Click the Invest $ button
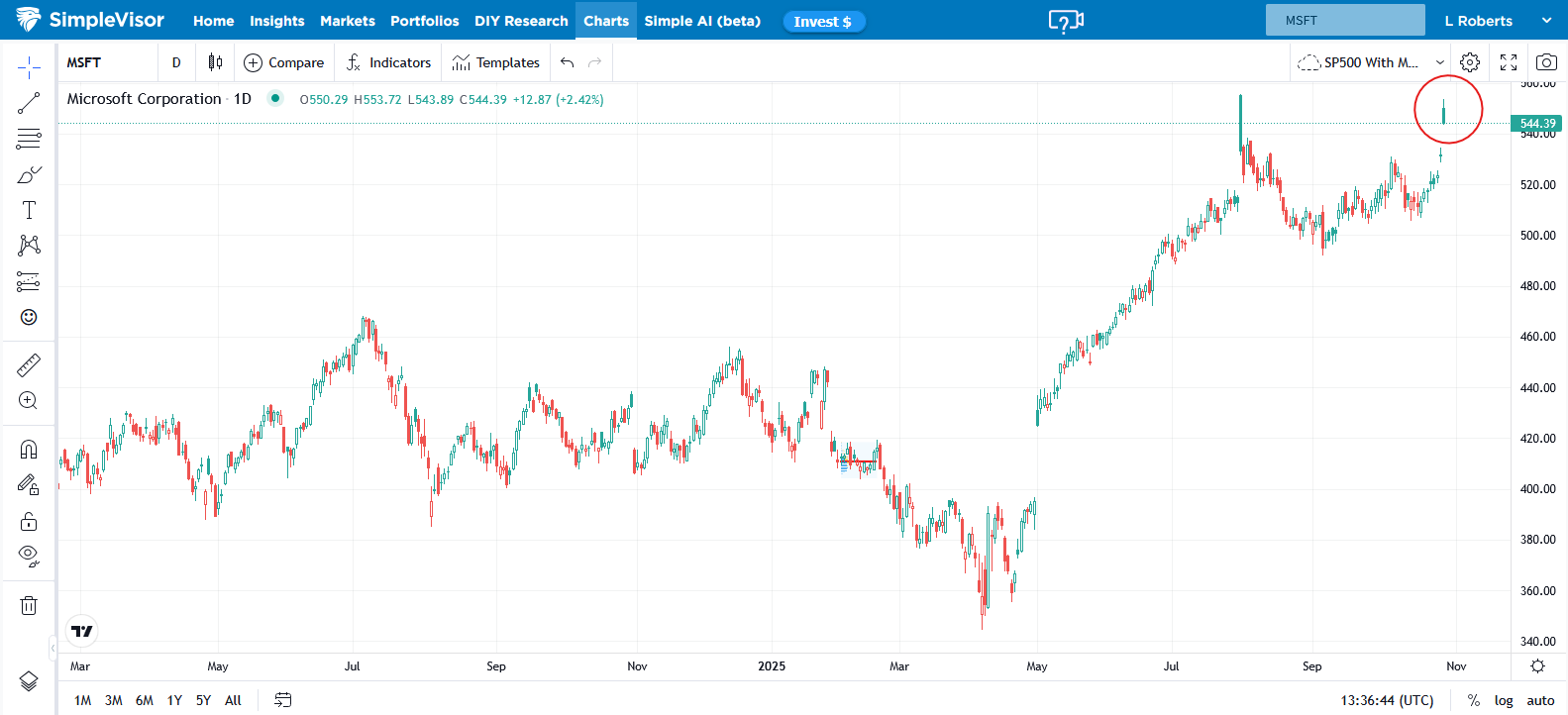 click(x=823, y=22)
